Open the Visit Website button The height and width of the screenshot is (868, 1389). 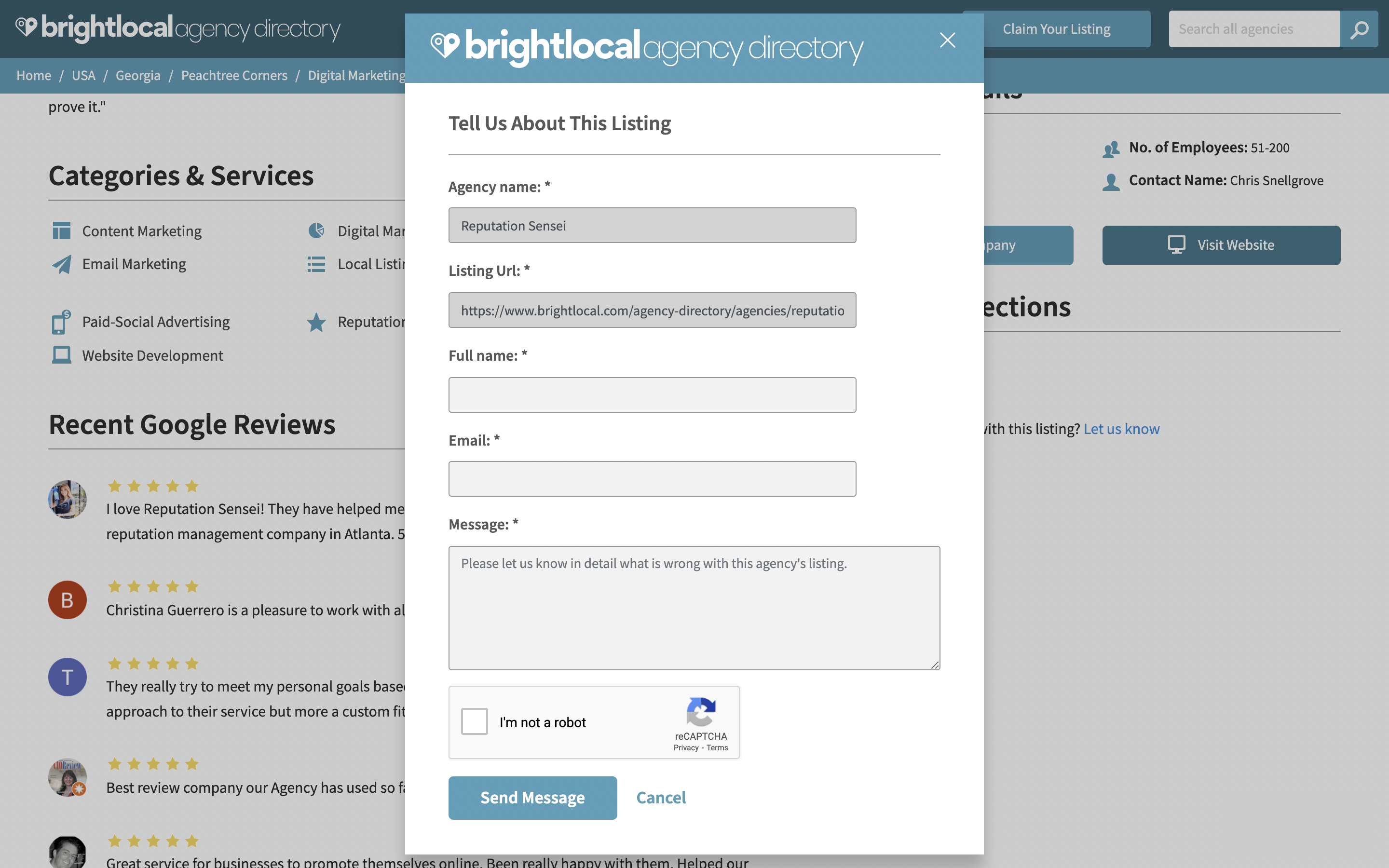coord(1221,245)
